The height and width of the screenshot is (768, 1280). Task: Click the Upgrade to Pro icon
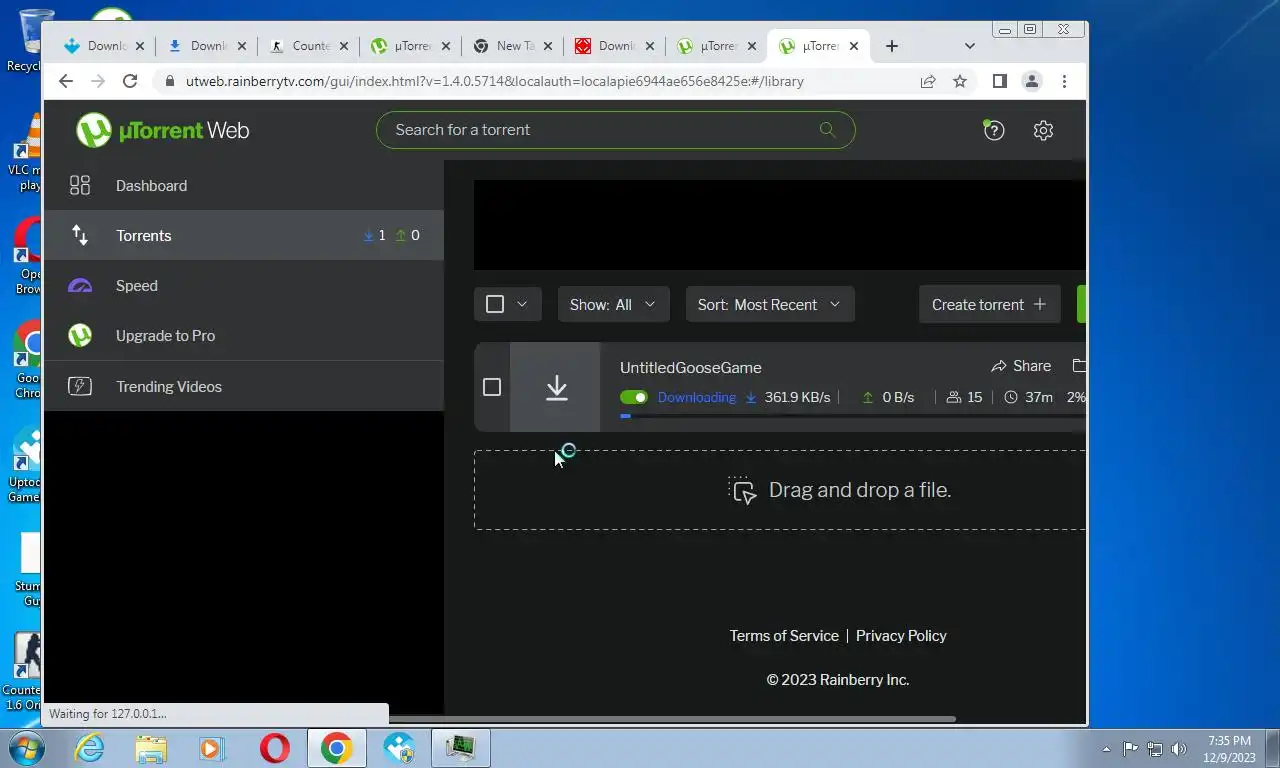[80, 336]
